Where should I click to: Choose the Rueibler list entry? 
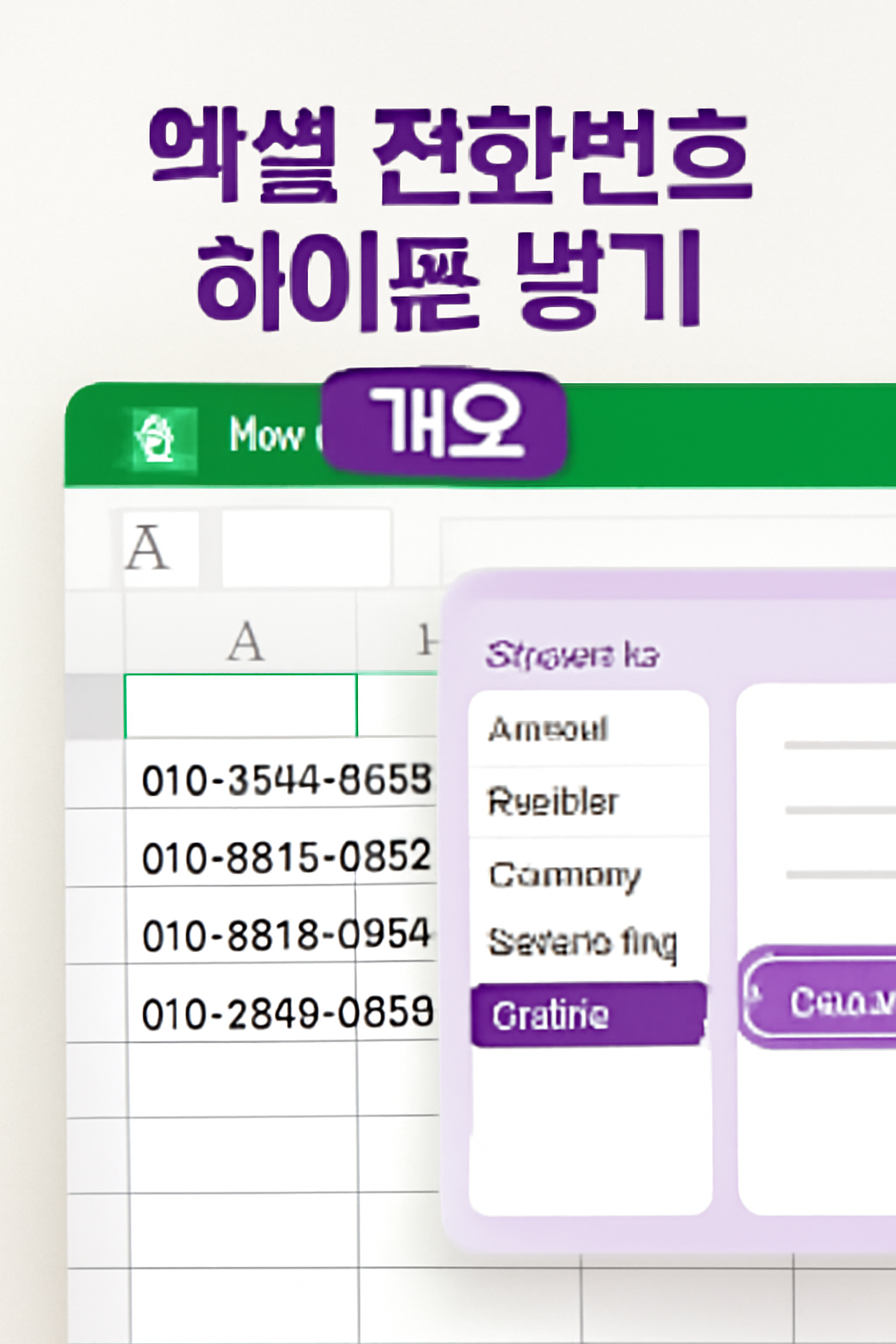(588, 801)
